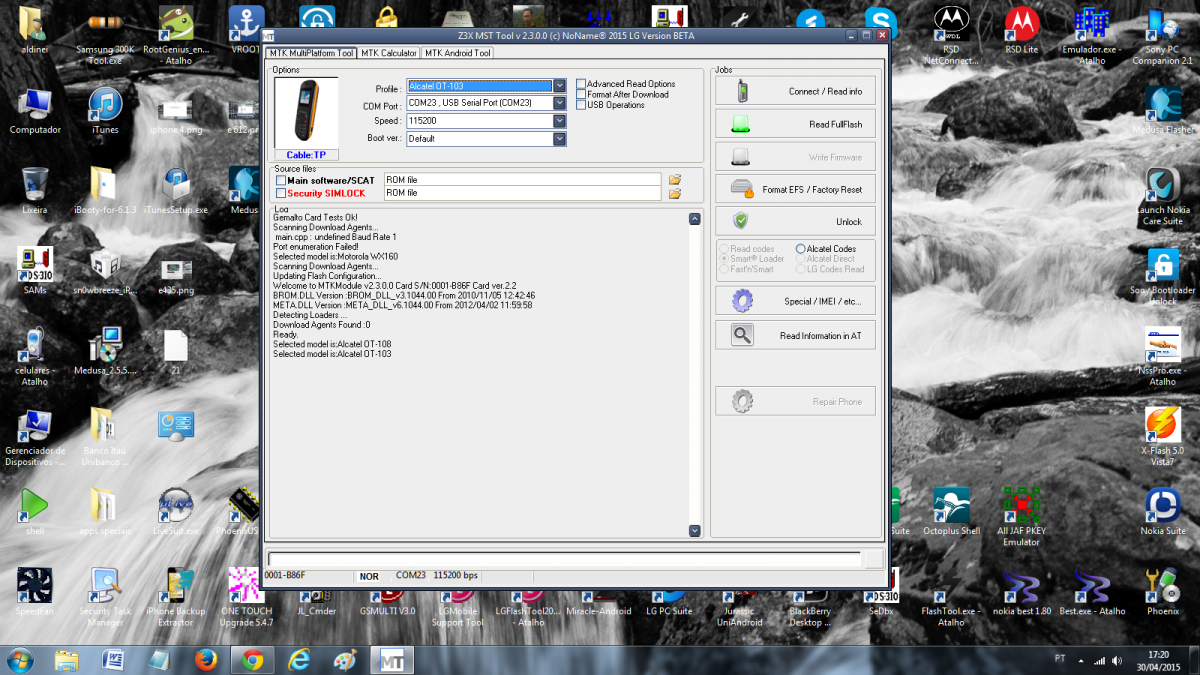
Task: Click the log scroll up arrow
Action: (695, 219)
